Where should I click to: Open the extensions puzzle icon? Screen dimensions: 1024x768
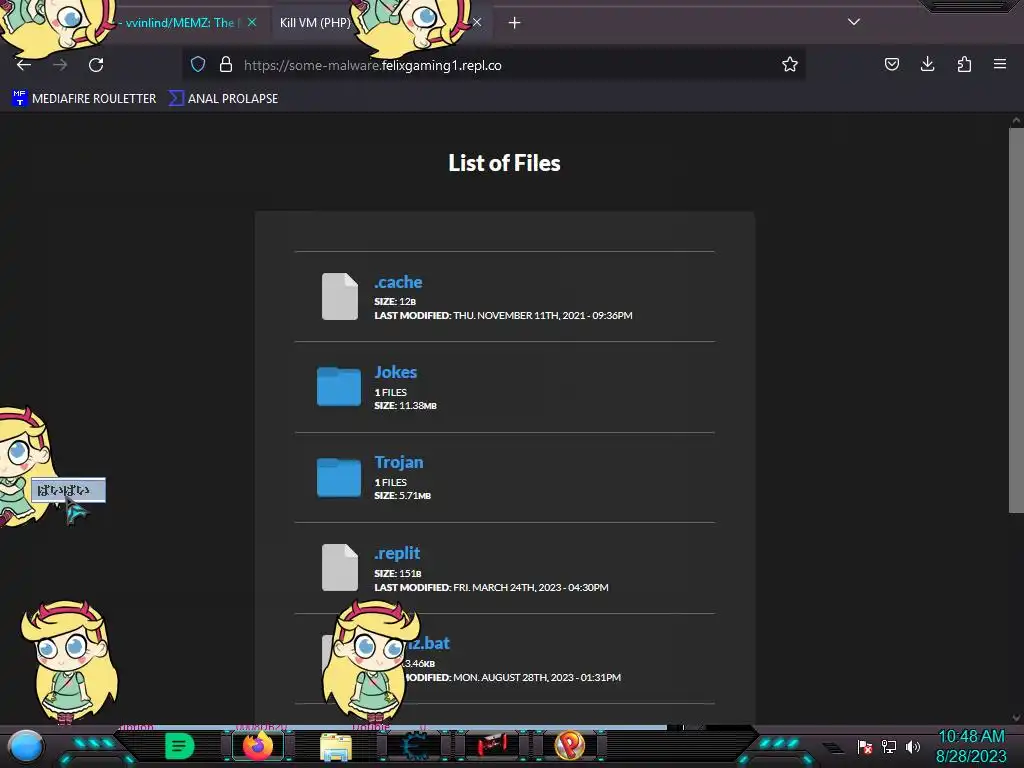coord(964,64)
